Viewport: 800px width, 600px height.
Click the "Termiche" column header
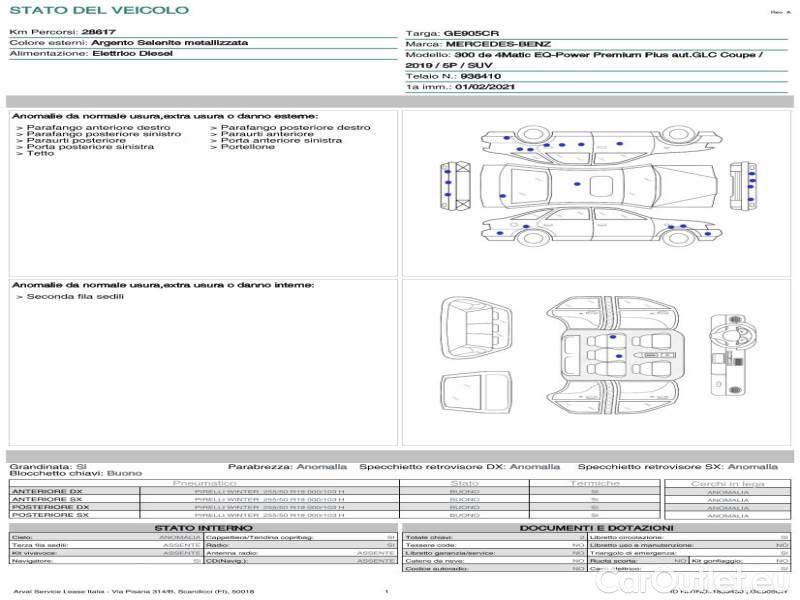[x=594, y=483]
